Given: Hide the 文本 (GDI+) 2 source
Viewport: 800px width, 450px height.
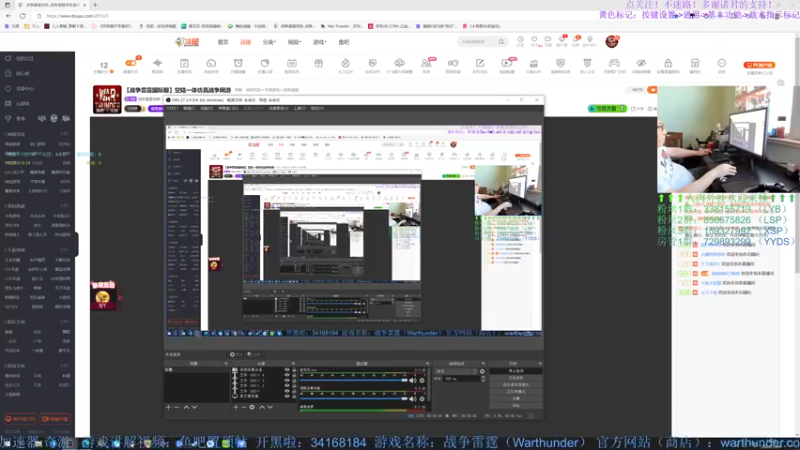Looking at the screenshot, I should click(287, 385).
